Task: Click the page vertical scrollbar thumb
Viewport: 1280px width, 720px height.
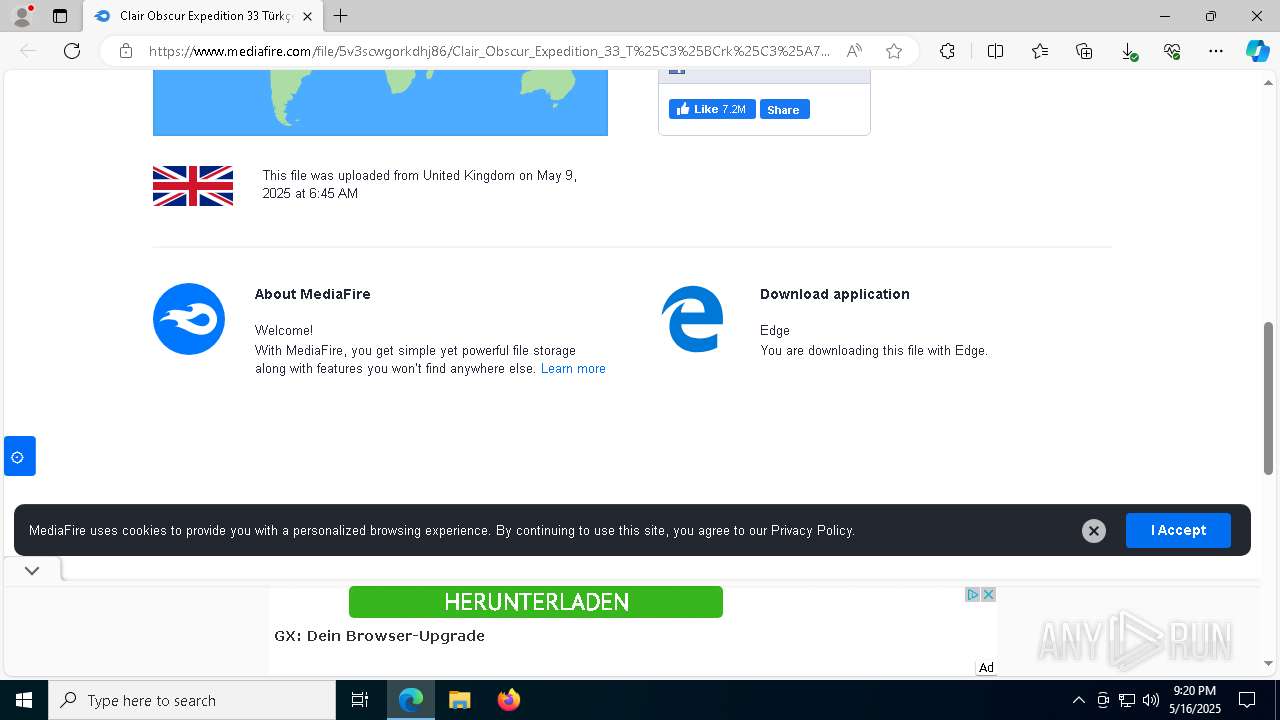Action: [x=1269, y=398]
